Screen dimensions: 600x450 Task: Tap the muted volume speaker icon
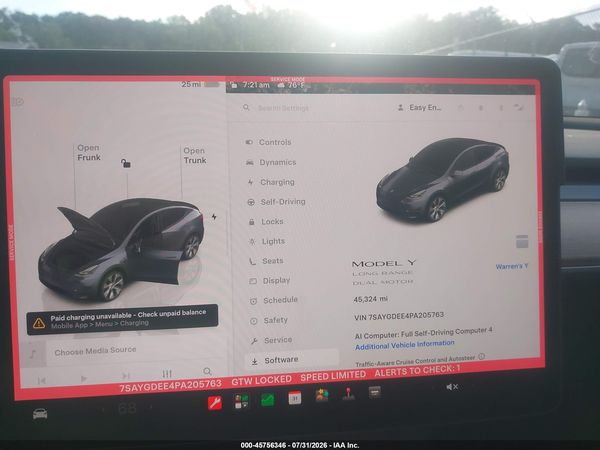452,387
